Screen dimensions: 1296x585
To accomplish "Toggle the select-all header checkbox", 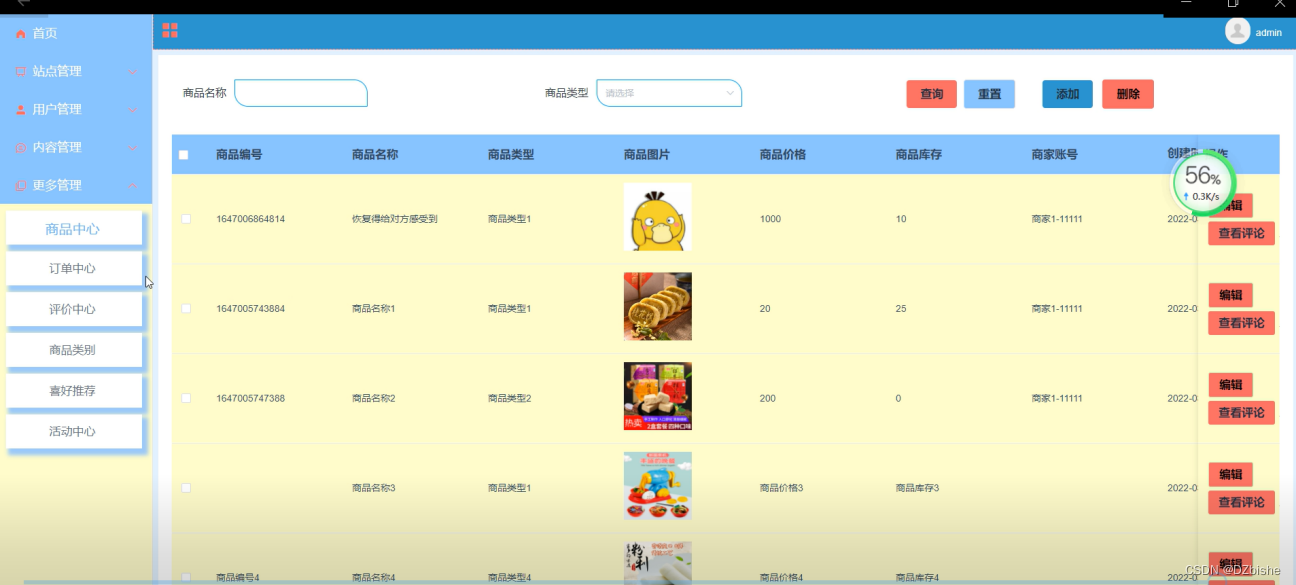I will tap(184, 155).
